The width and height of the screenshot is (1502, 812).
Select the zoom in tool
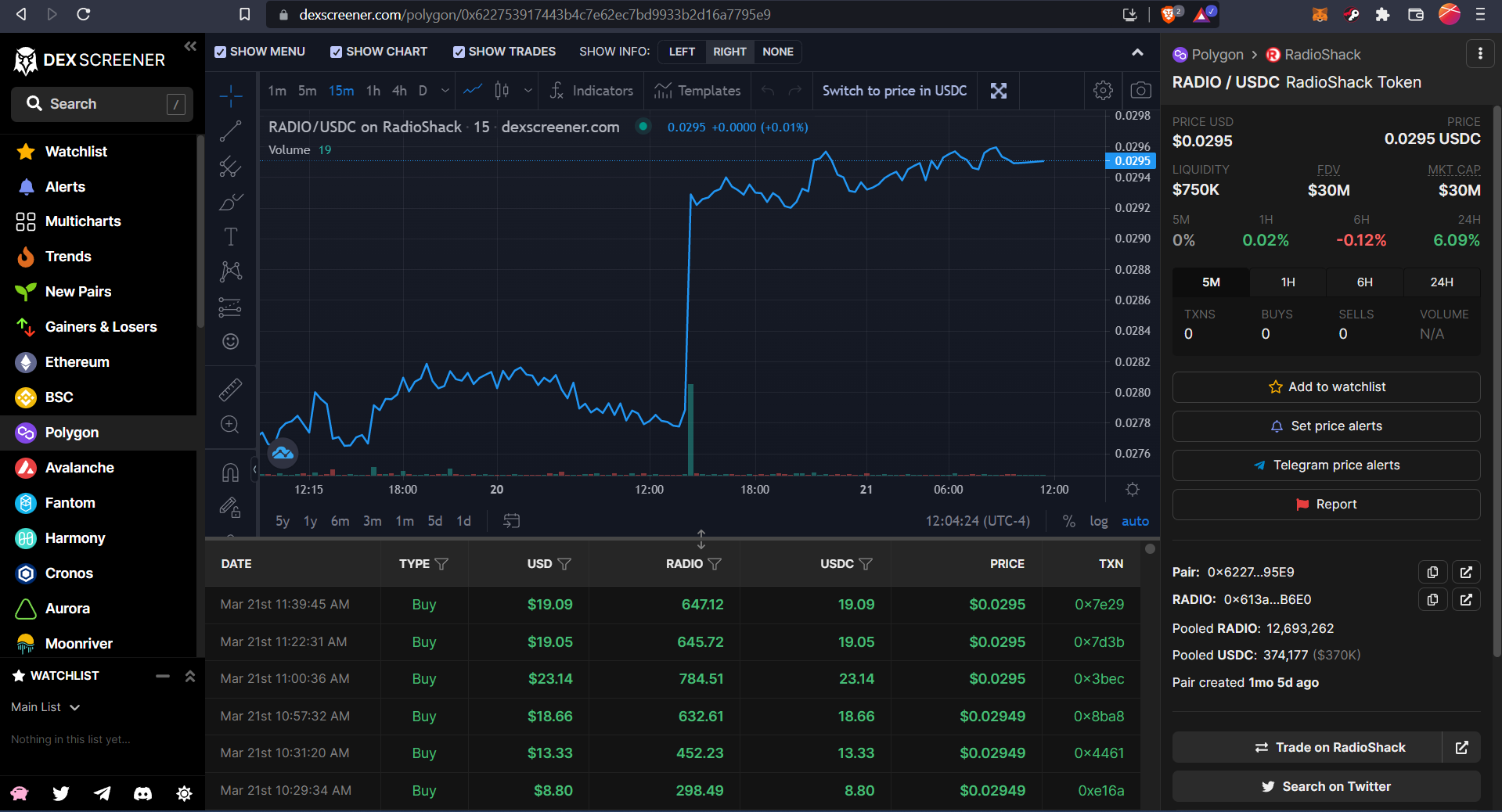coord(230,424)
